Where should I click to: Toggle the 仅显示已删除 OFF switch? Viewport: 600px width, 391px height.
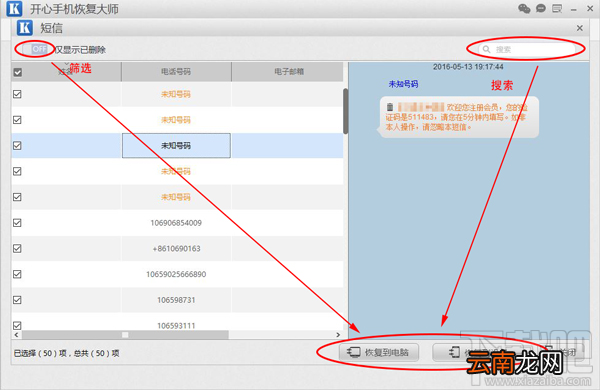[35, 49]
